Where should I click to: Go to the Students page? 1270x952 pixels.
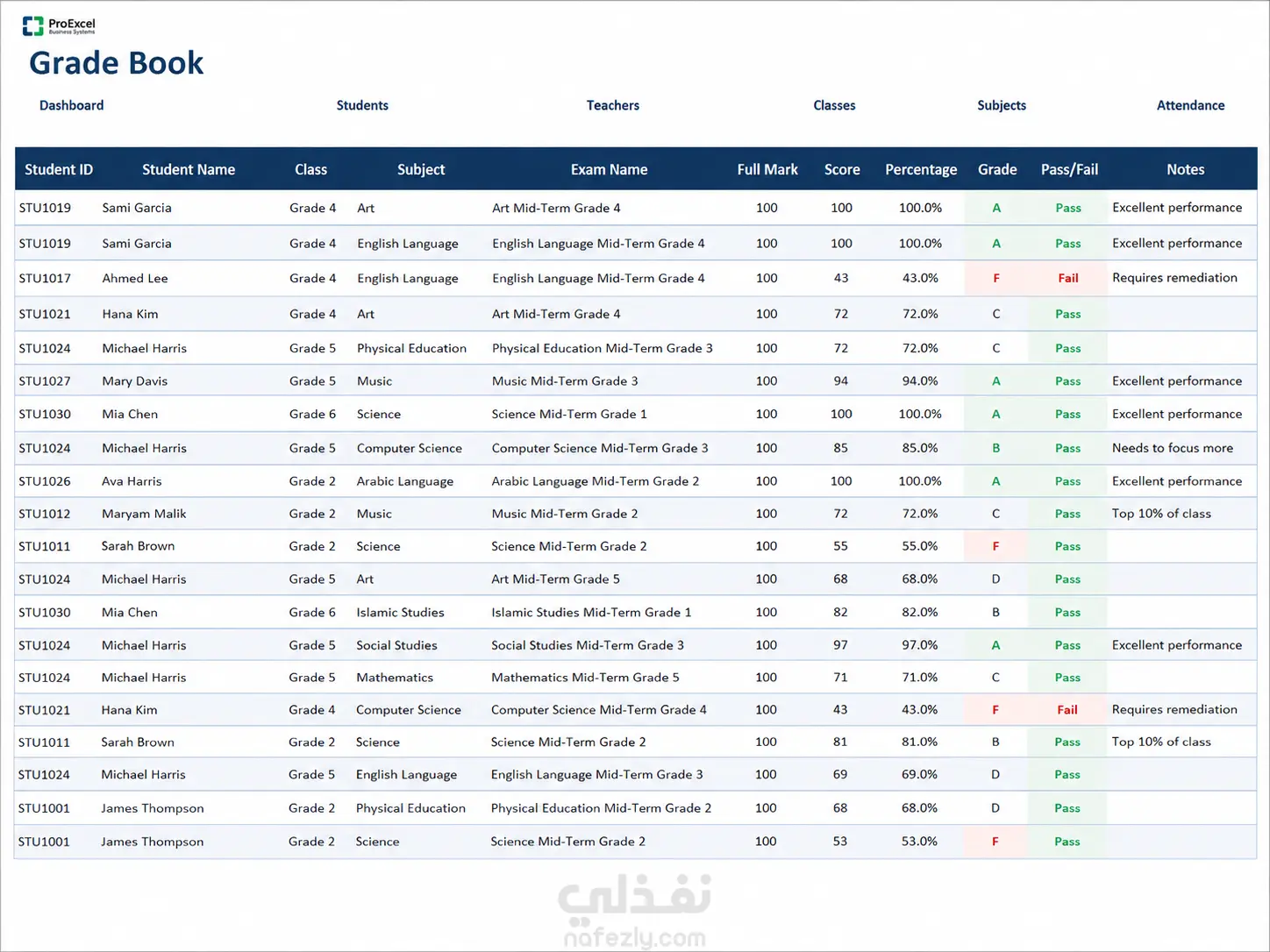pyautogui.click(x=362, y=105)
